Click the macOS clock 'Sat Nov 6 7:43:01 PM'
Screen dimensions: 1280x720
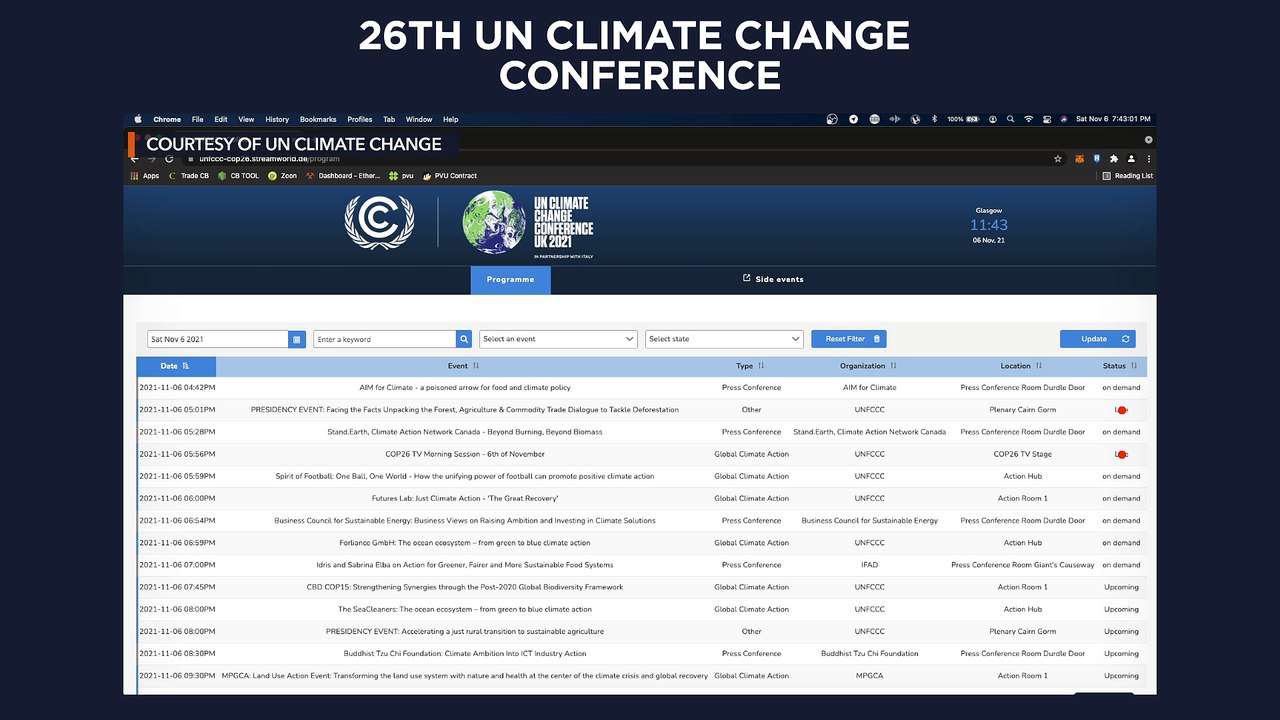(1113, 119)
